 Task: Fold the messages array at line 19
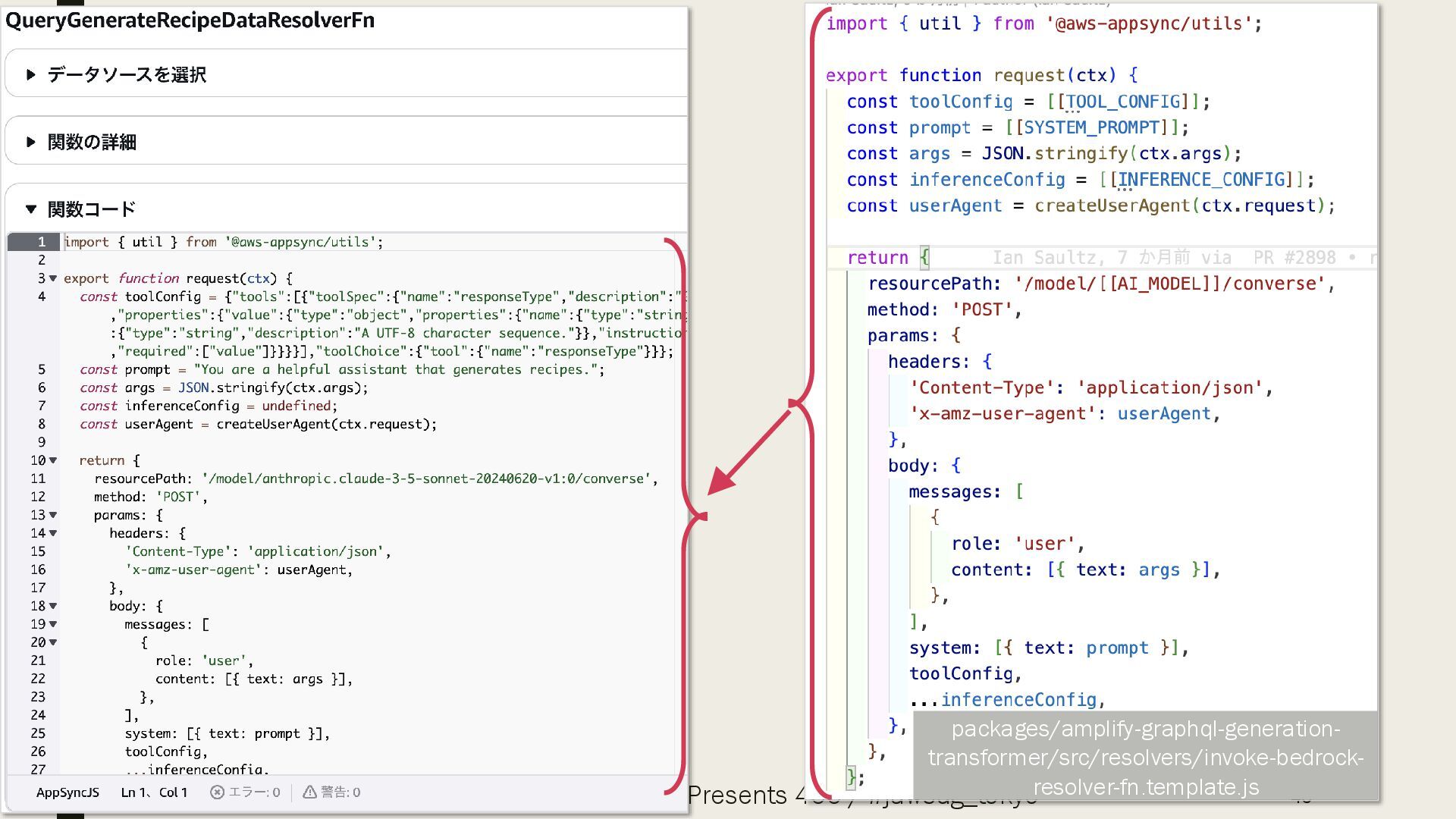click(53, 624)
